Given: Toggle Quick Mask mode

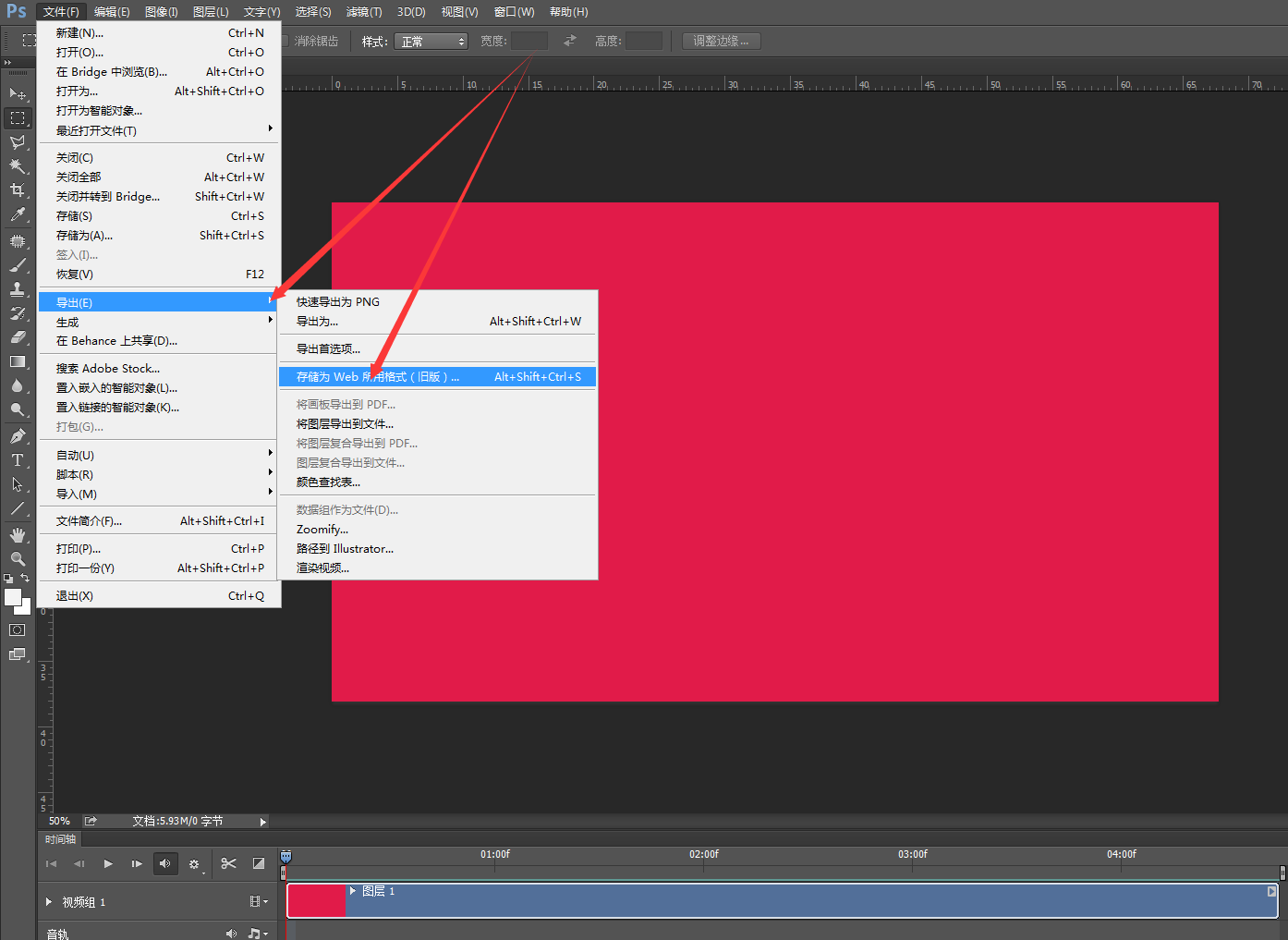Looking at the screenshot, I should point(18,630).
